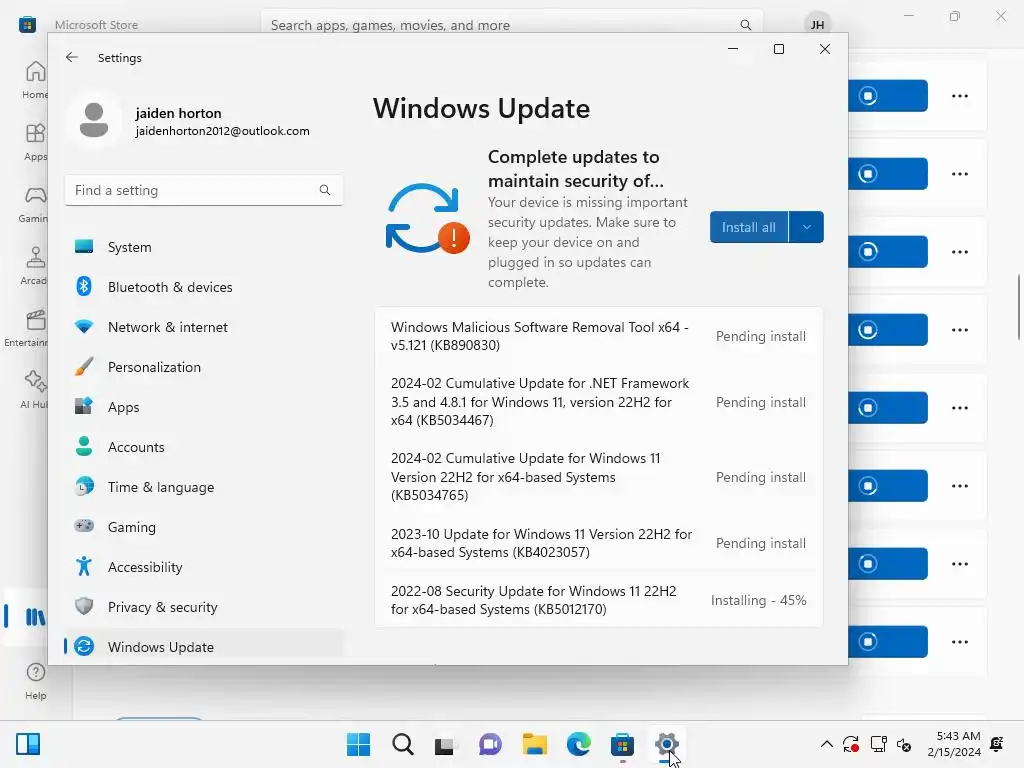Screen dimensions: 1024x768
Task: Open Microsoft Edge on taskbar
Action: tap(578, 744)
